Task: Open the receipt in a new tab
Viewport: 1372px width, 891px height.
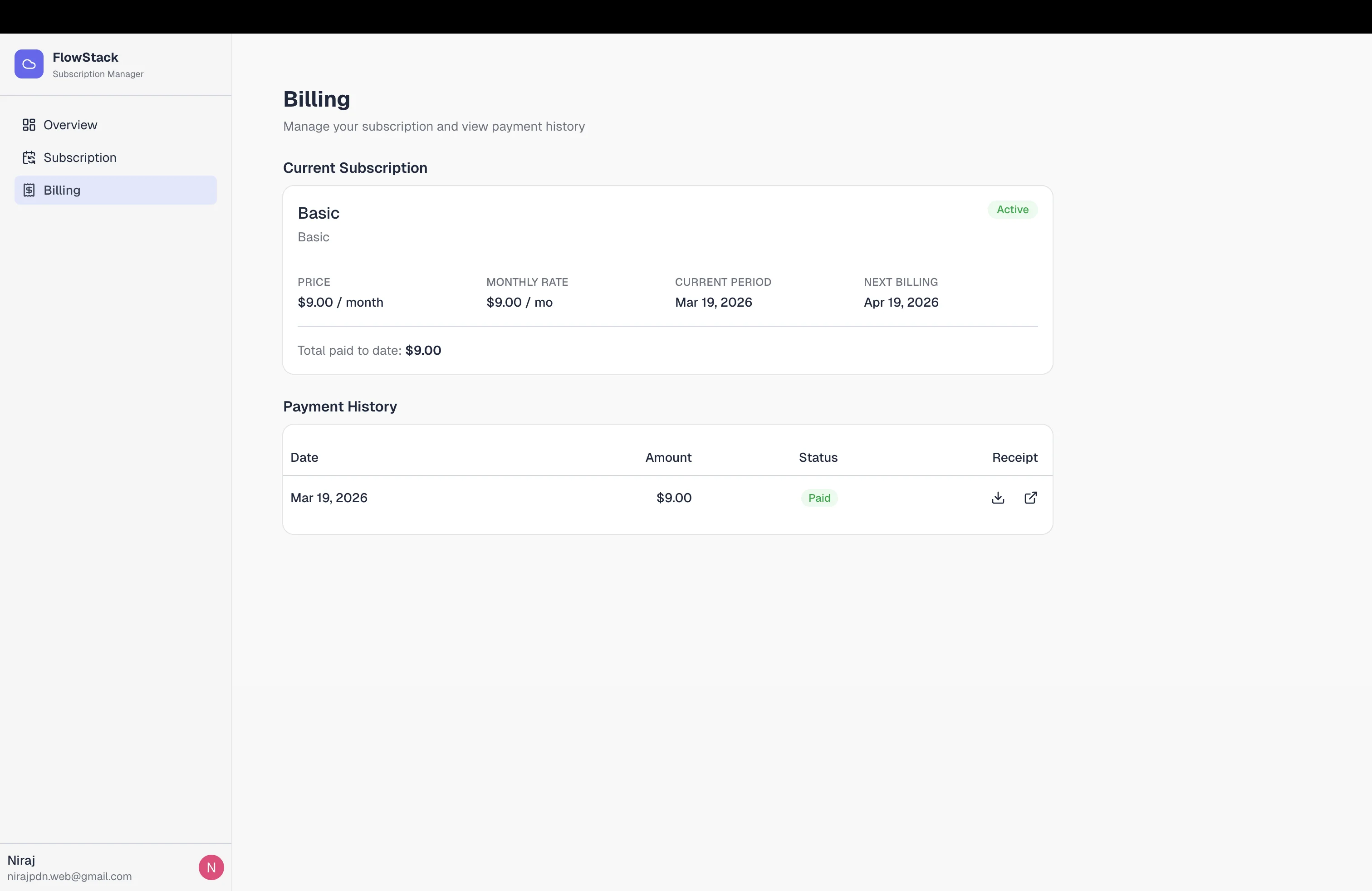Action: pos(1030,498)
